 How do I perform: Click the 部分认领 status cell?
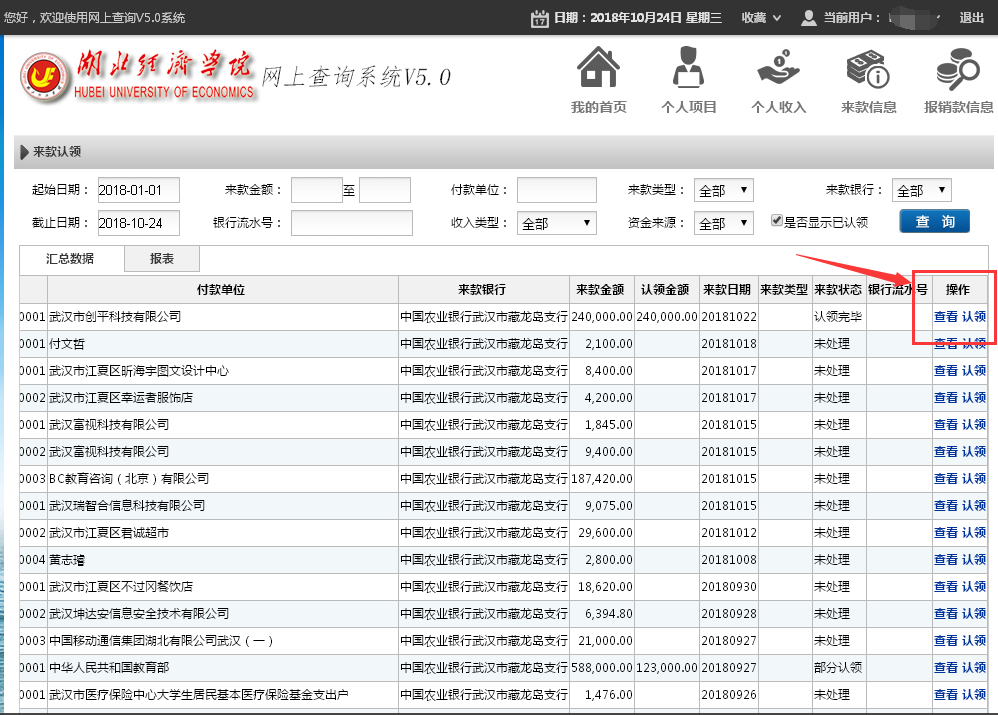pos(838,667)
